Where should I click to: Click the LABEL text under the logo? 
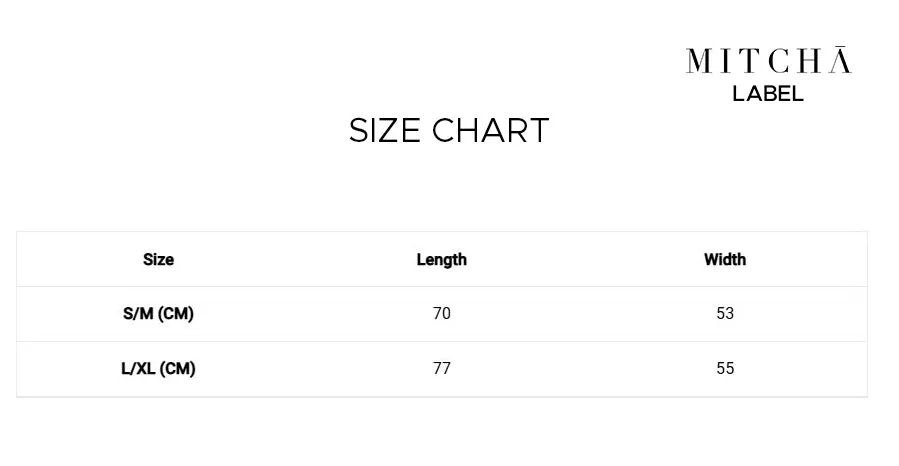[x=768, y=93]
